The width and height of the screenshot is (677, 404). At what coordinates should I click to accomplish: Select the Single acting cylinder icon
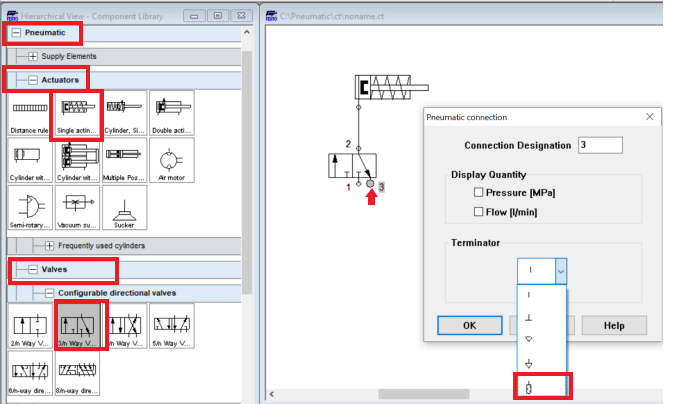pos(79,113)
